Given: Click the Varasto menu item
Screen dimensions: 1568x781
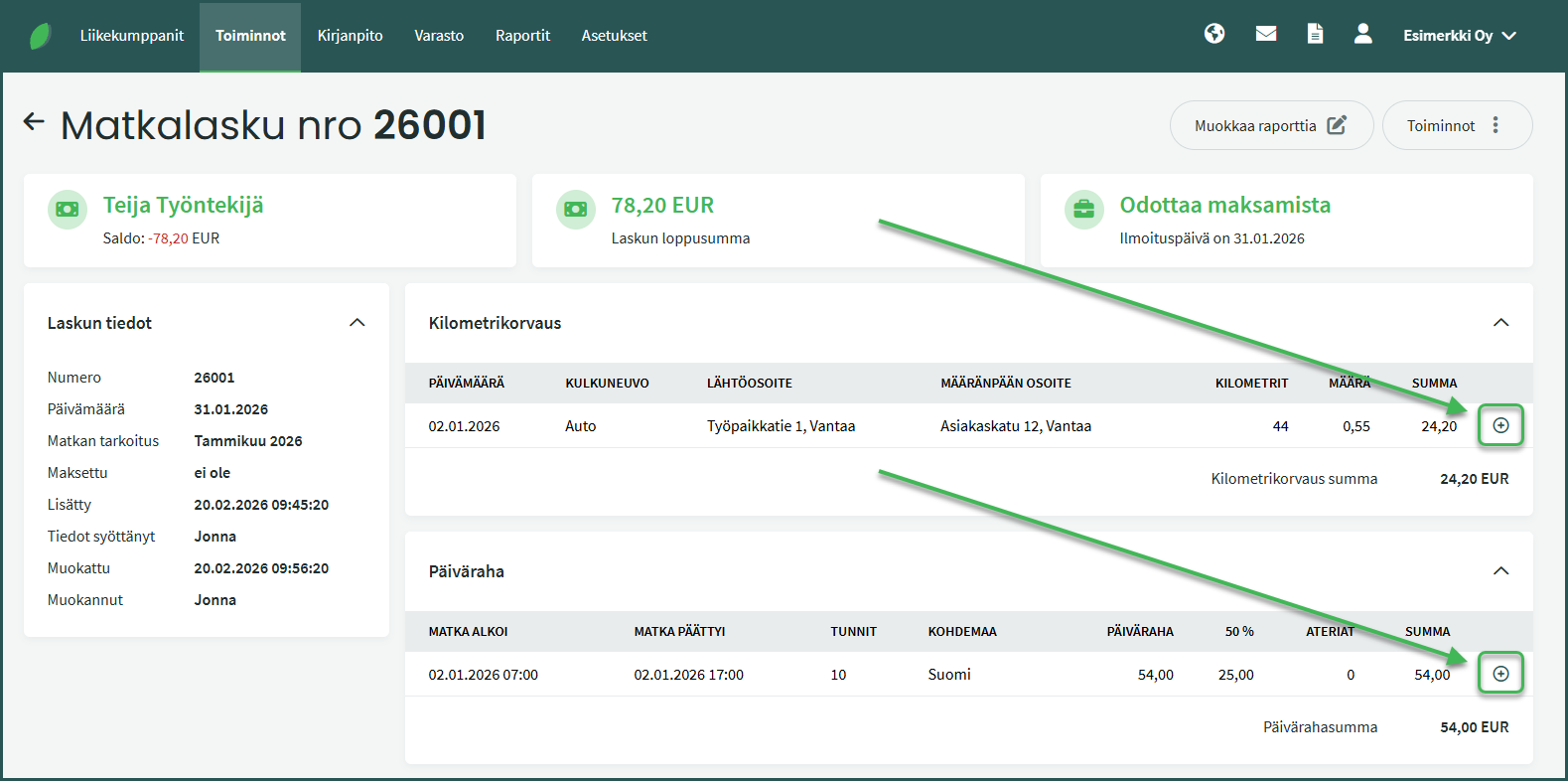Looking at the screenshot, I should (439, 36).
